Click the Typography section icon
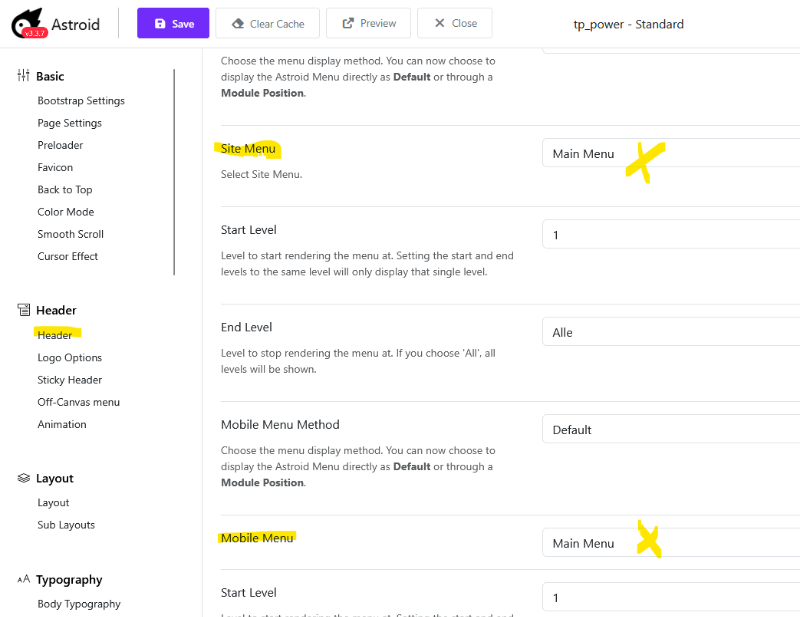800x617 pixels. click(24, 580)
